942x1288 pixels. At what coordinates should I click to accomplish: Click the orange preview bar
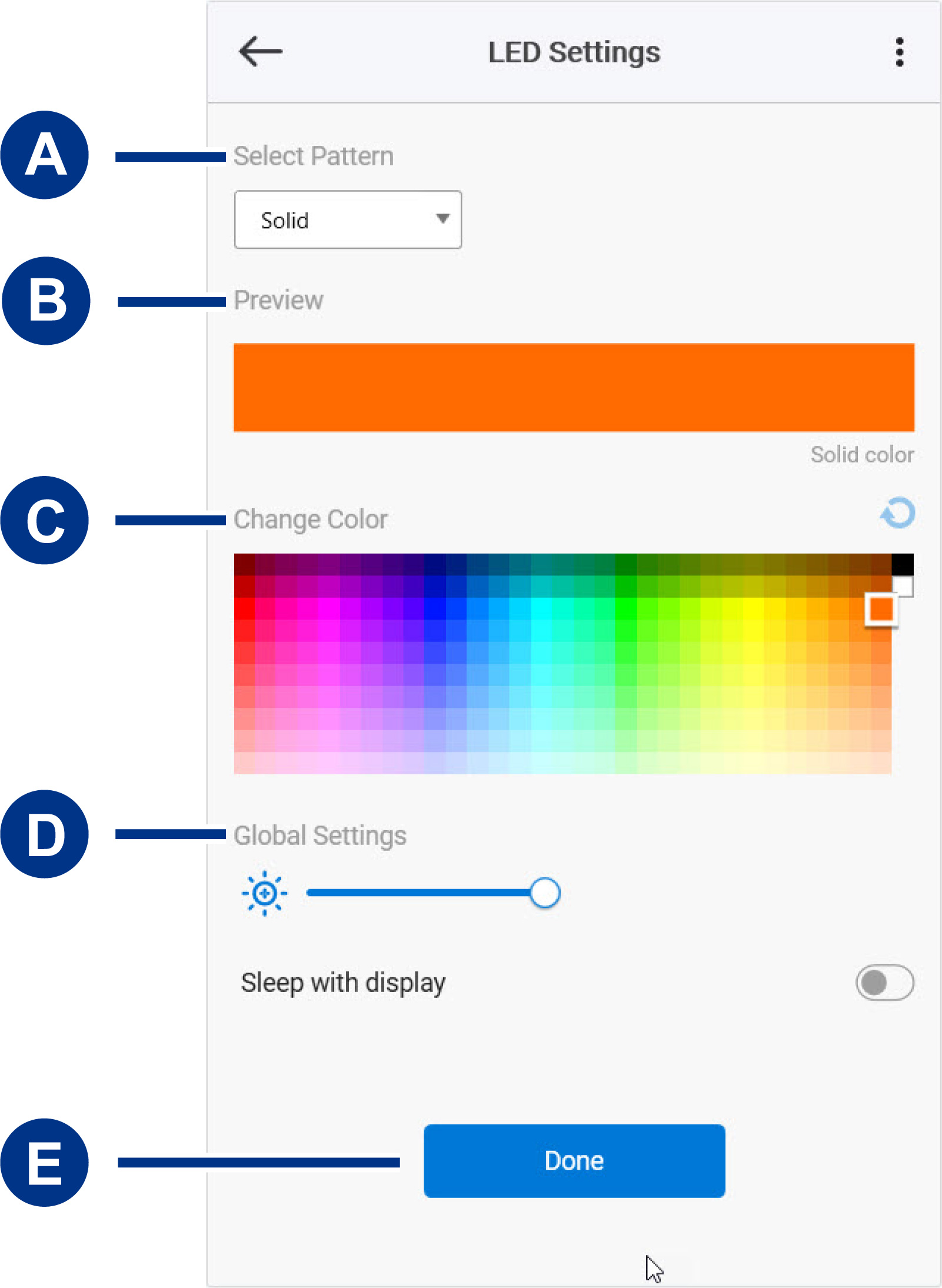tap(574, 387)
